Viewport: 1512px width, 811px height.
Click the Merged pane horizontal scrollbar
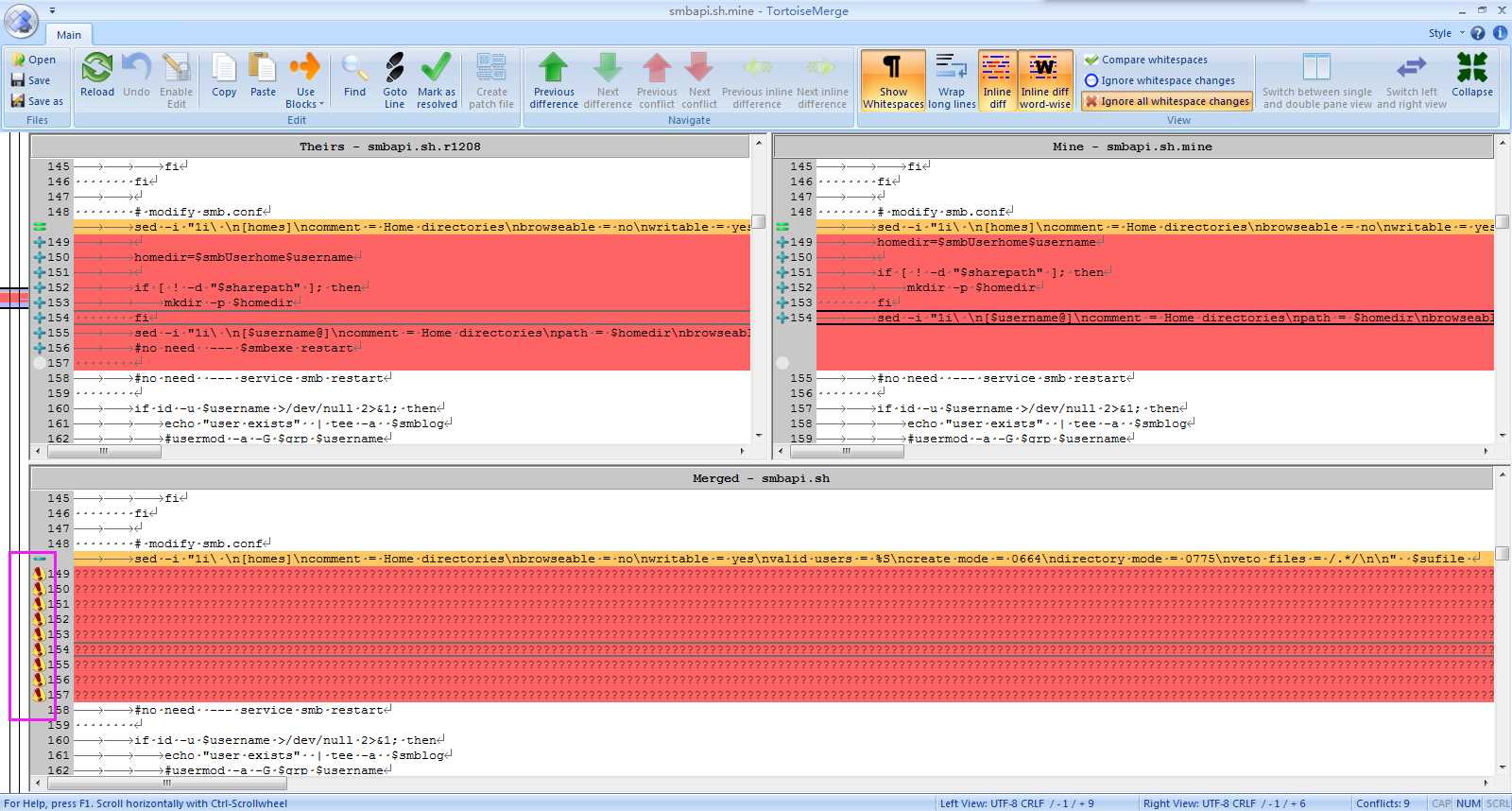click(166, 783)
